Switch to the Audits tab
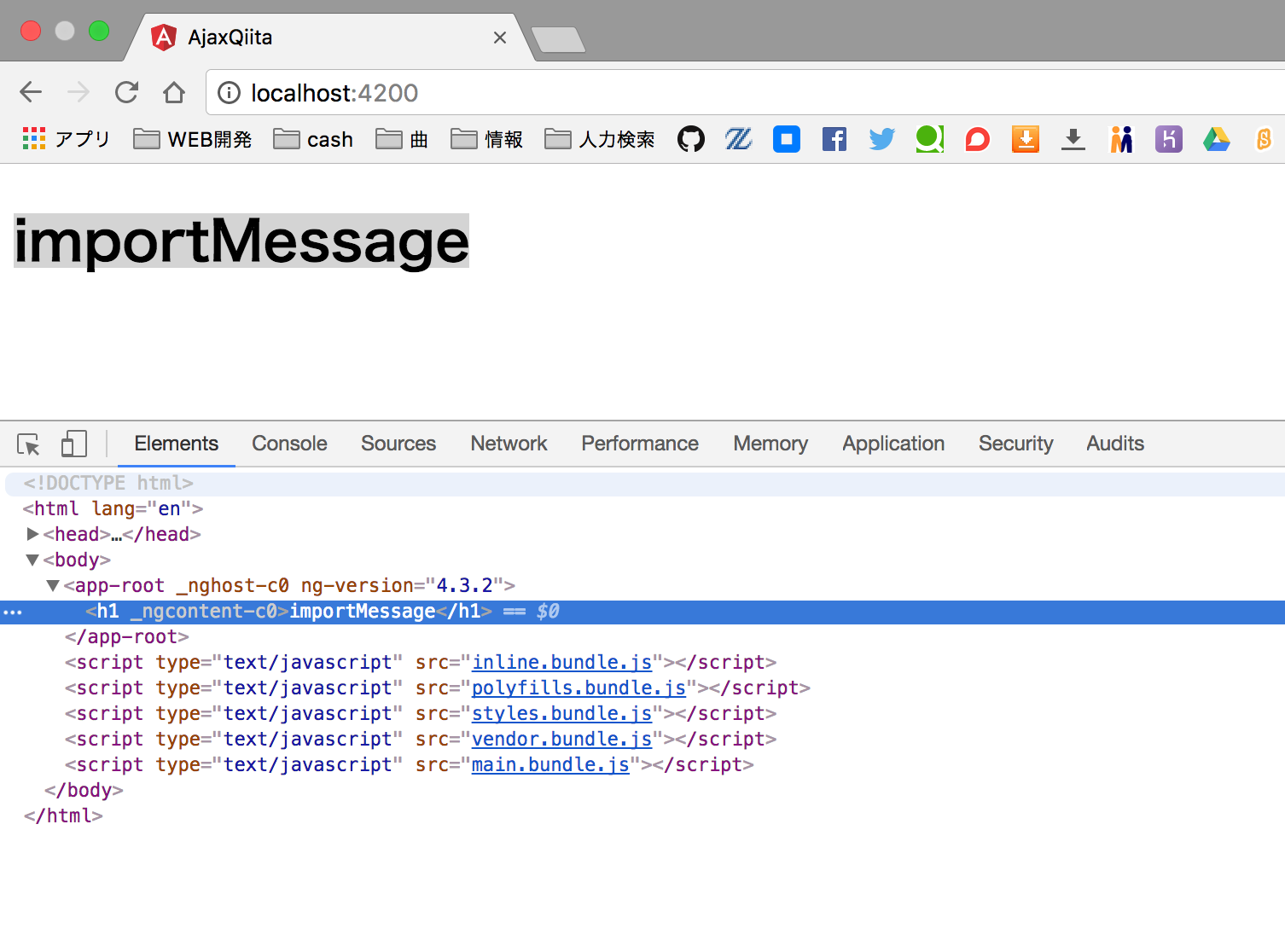 tap(1115, 444)
